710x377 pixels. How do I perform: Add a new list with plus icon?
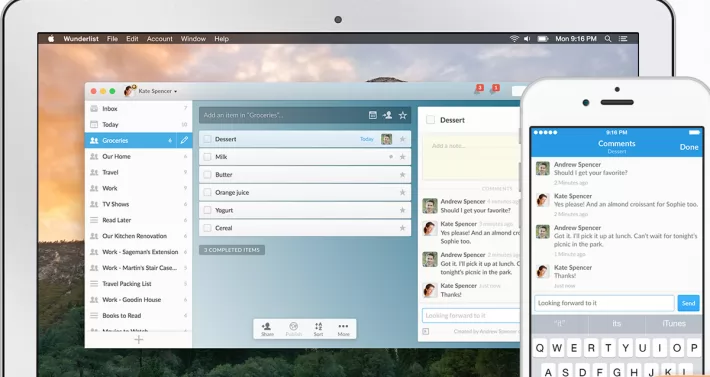coord(139,339)
